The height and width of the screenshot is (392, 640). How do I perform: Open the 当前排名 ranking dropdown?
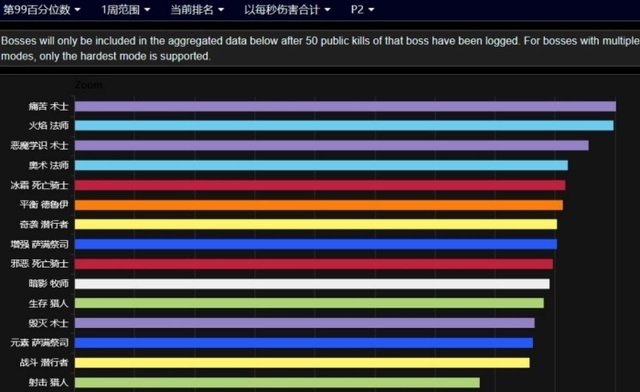click(197, 9)
